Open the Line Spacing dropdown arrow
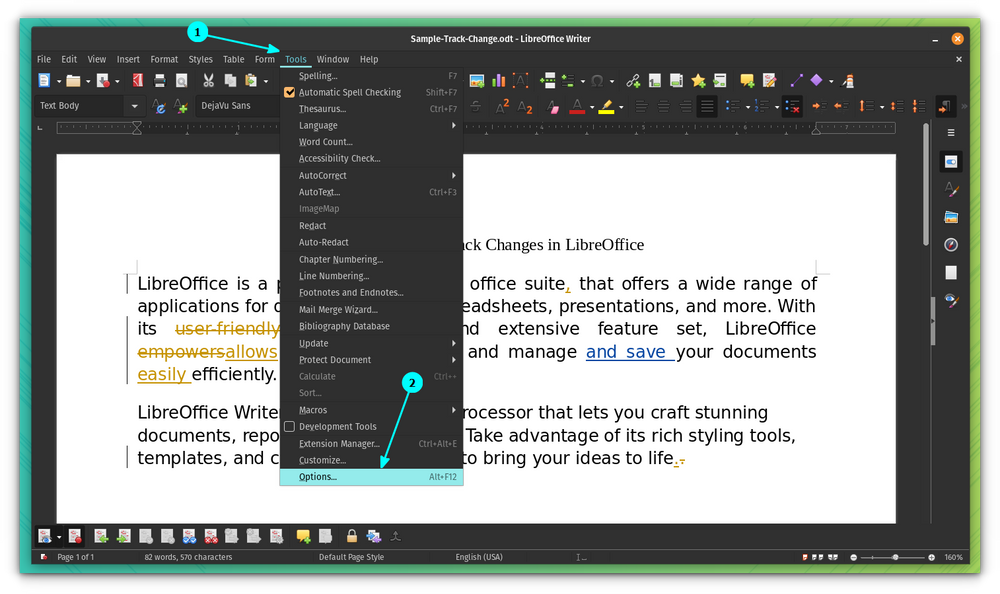 tap(882, 107)
